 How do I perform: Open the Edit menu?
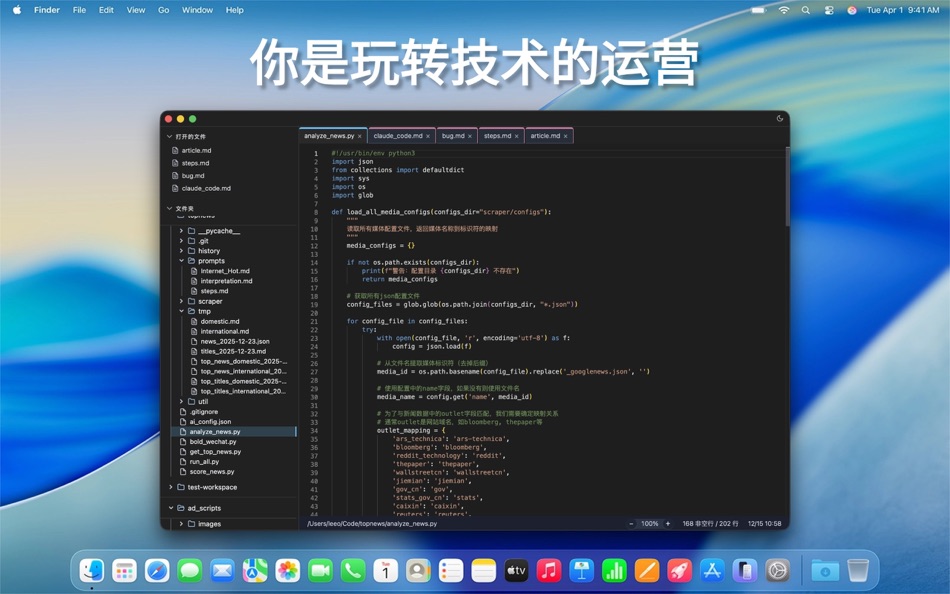pyautogui.click(x=106, y=10)
